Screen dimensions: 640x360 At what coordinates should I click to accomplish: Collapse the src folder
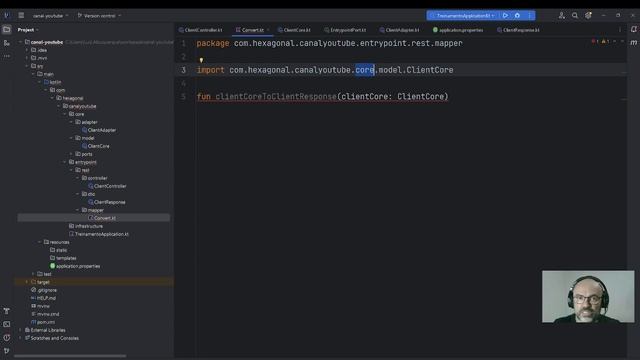tap(27, 66)
